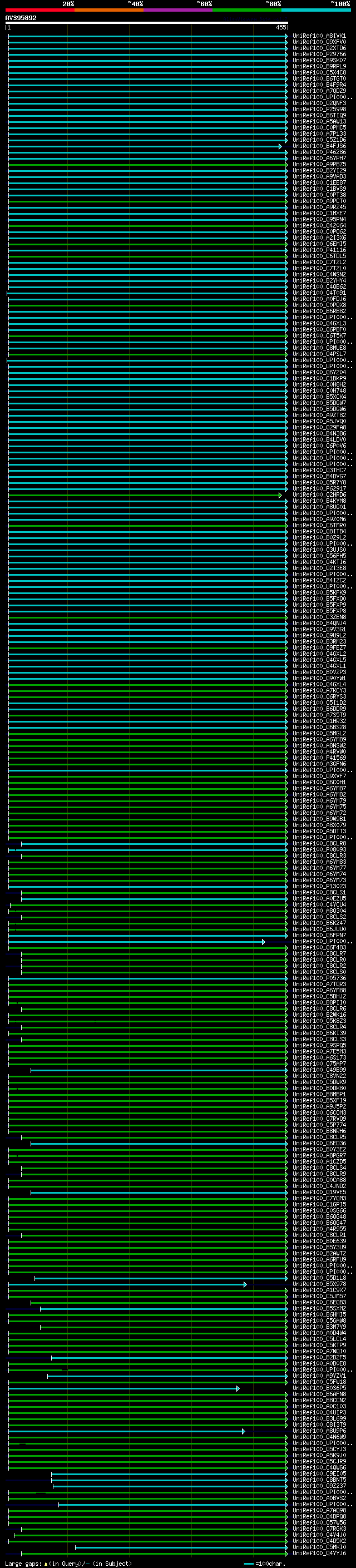The image size is (356, 1568).
Task: Click the AV395892 query label
Action: [x=21, y=18]
